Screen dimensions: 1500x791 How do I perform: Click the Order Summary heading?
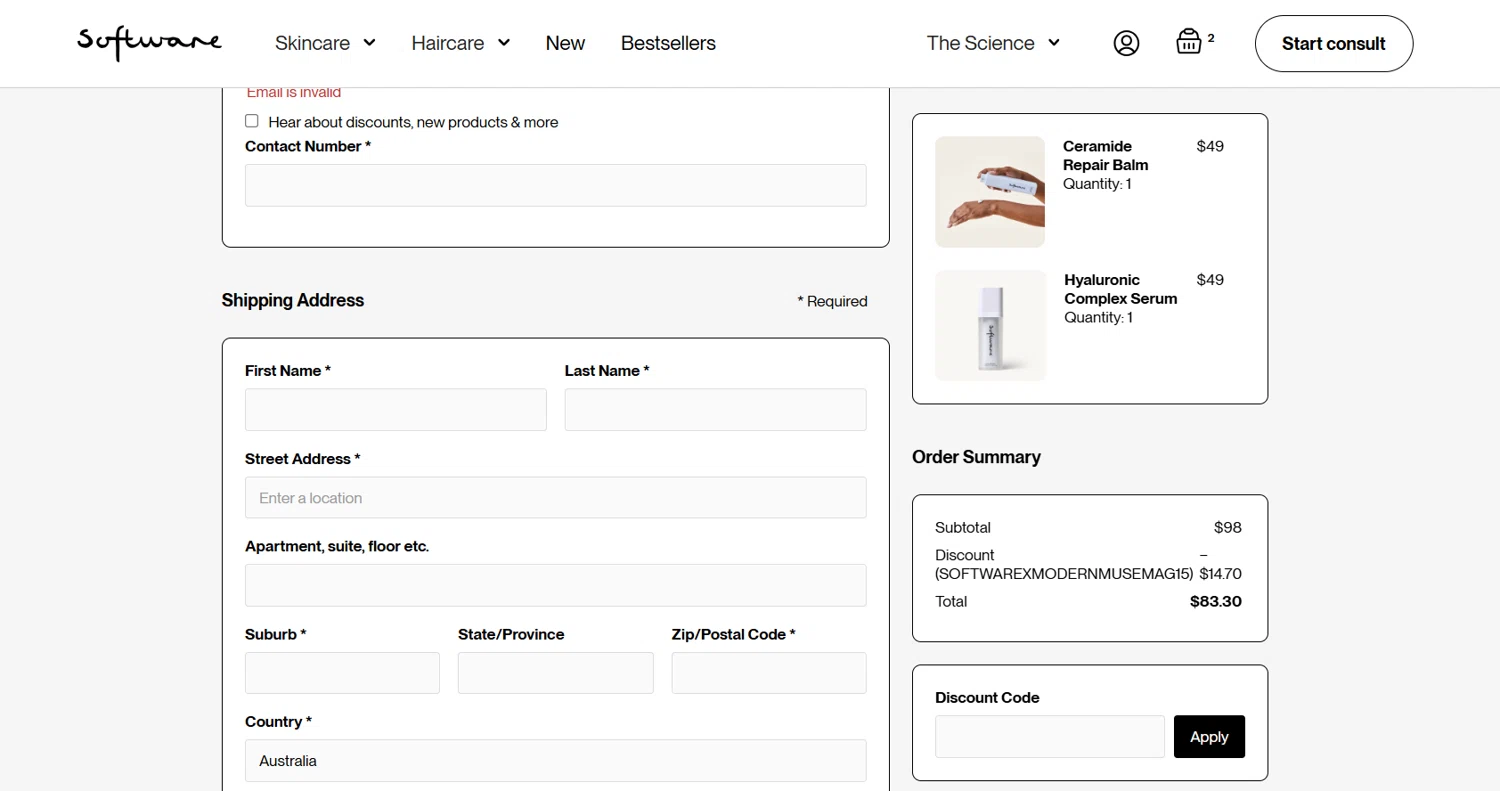pos(976,457)
